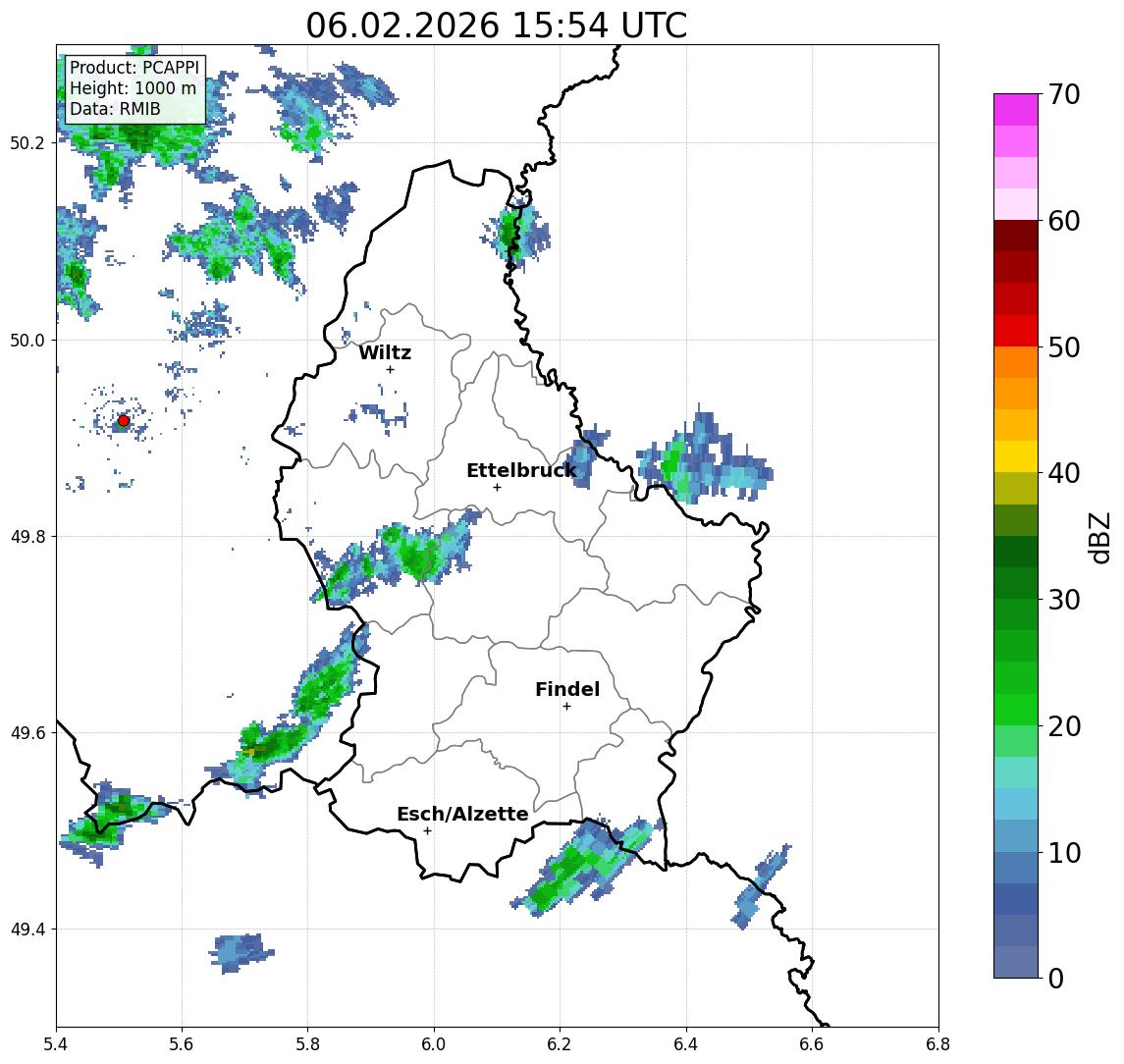
Task: Click the Findel city label
Action: point(567,689)
